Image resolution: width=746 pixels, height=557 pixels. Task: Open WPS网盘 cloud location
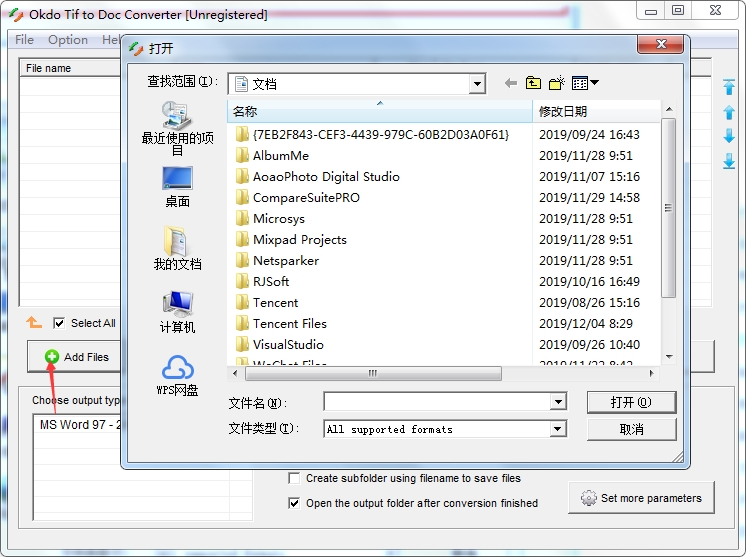point(177,376)
